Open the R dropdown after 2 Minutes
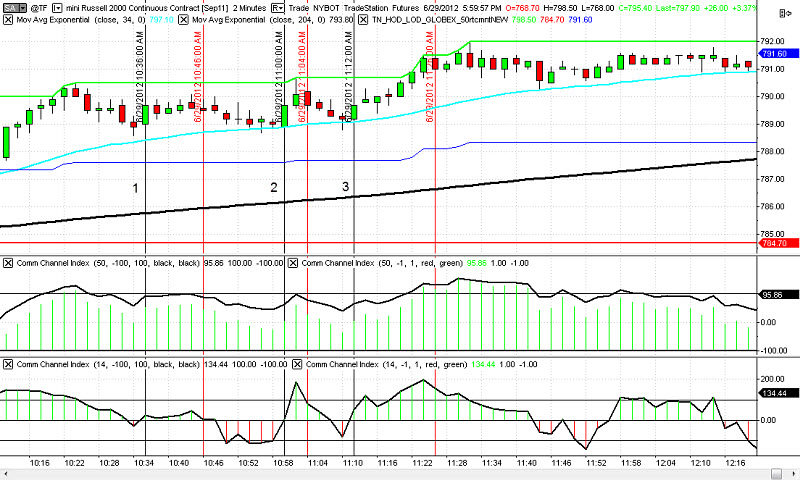The height and width of the screenshot is (480, 800). [278, 8]
